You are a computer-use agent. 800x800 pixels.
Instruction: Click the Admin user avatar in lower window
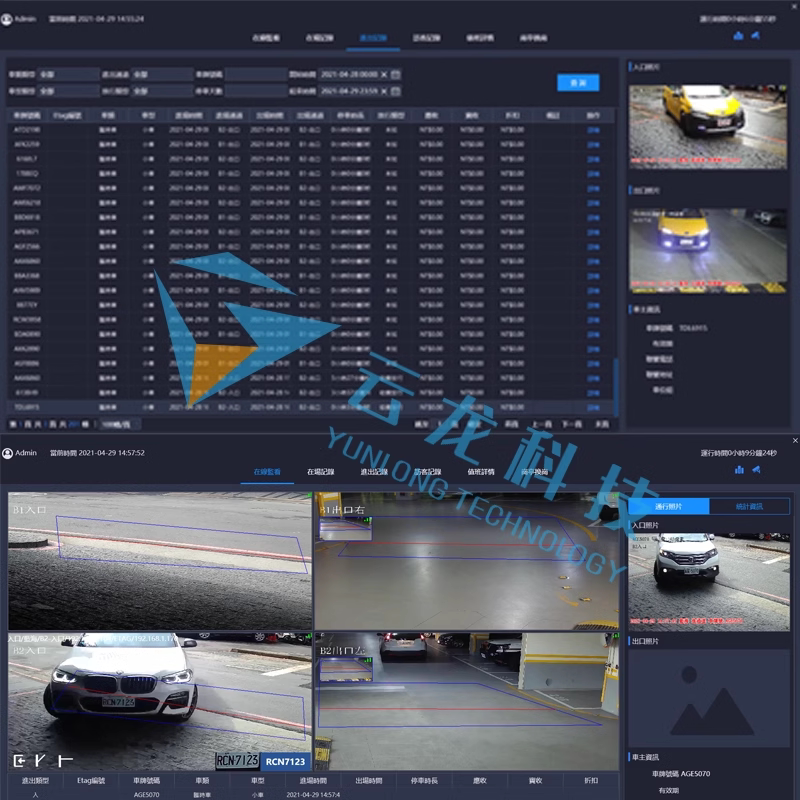7,453
